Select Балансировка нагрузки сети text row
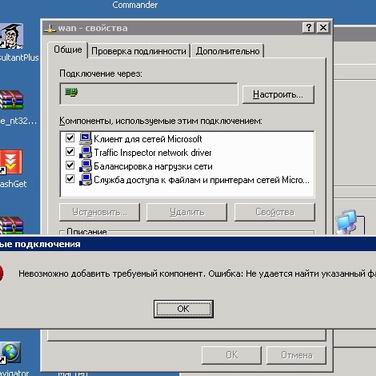Image resolution: width=376 pixels, height=376 pixels. 153,166
